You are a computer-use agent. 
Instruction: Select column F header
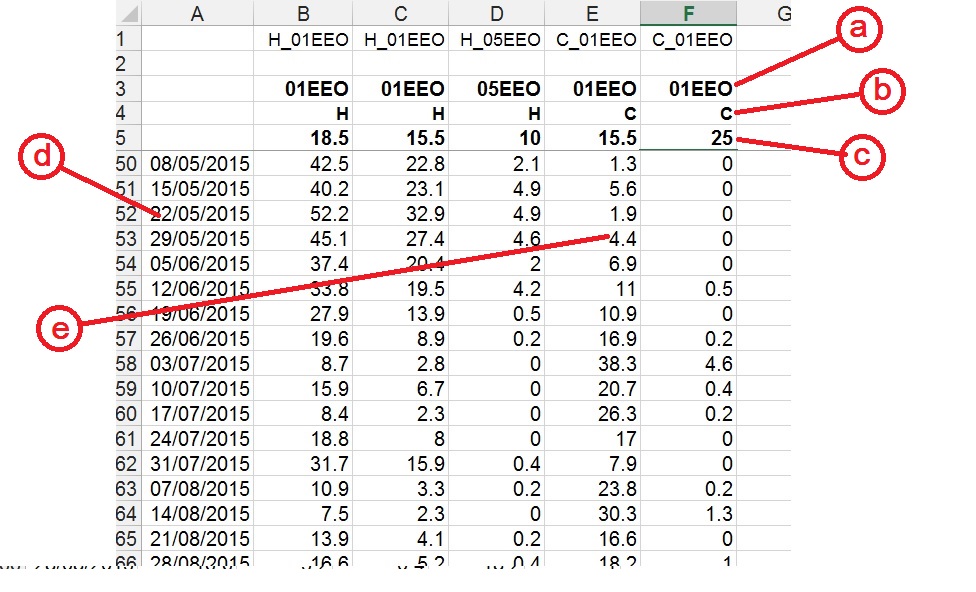point(688,14)
